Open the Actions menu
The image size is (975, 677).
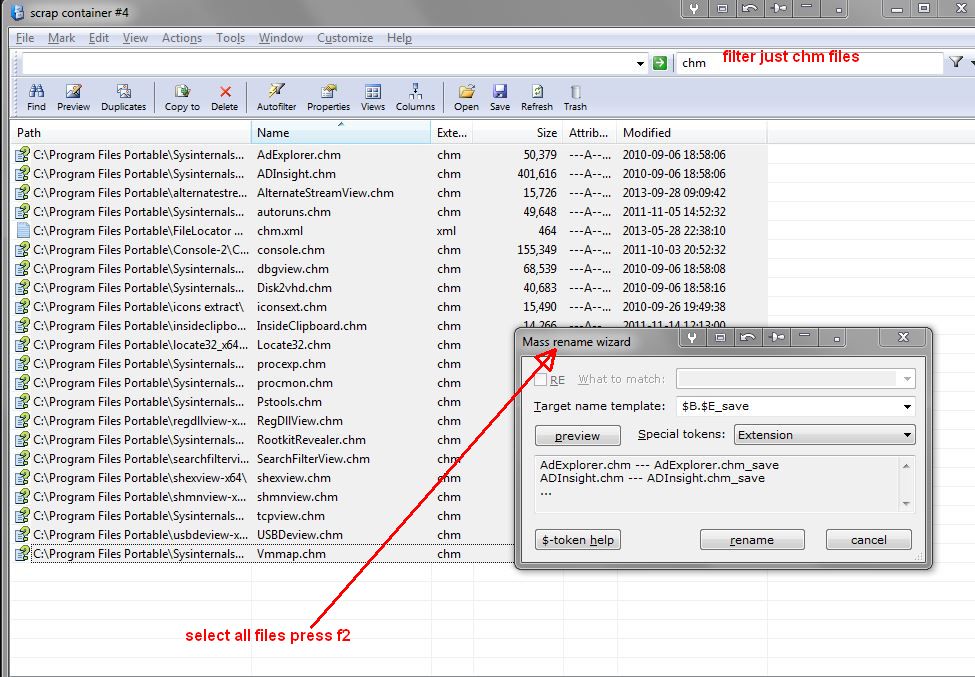point(182,38)
